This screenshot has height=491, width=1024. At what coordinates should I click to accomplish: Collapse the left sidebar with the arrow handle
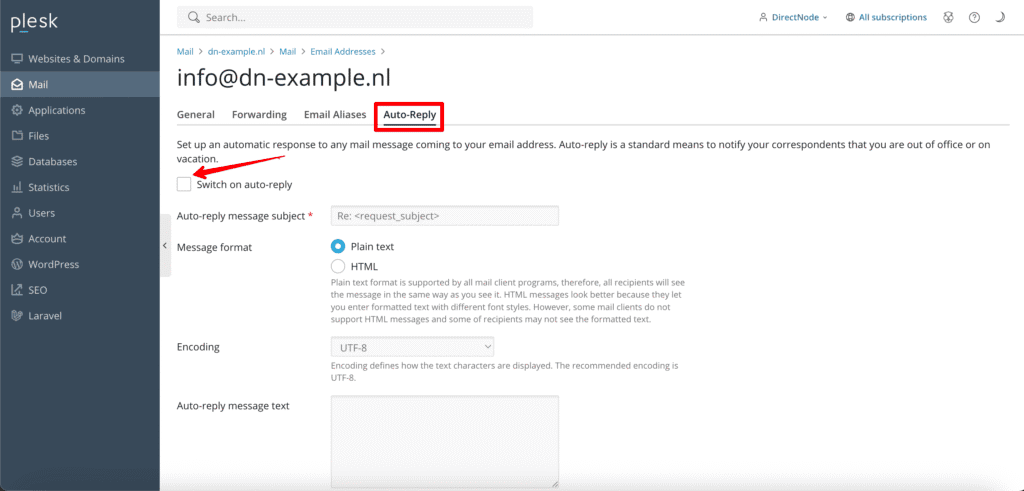[165, 246]
